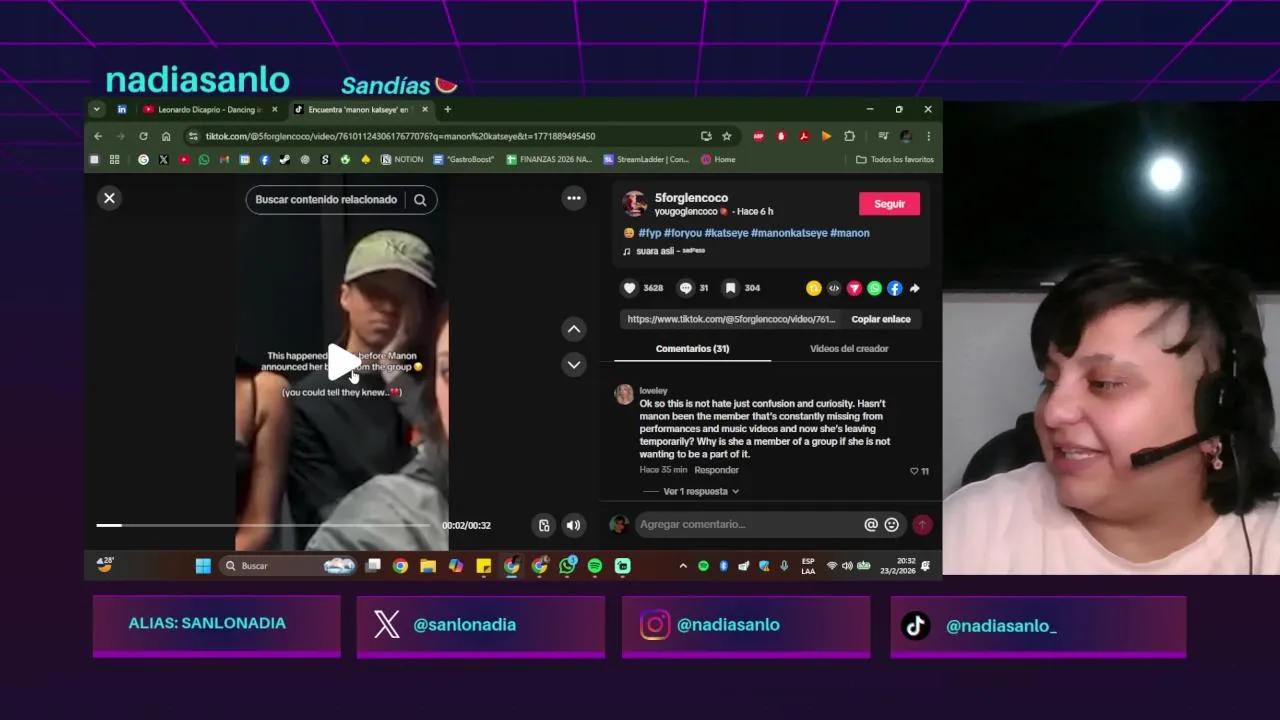
Task: Open the three-dot video options menu
Action: coord(574,198)
